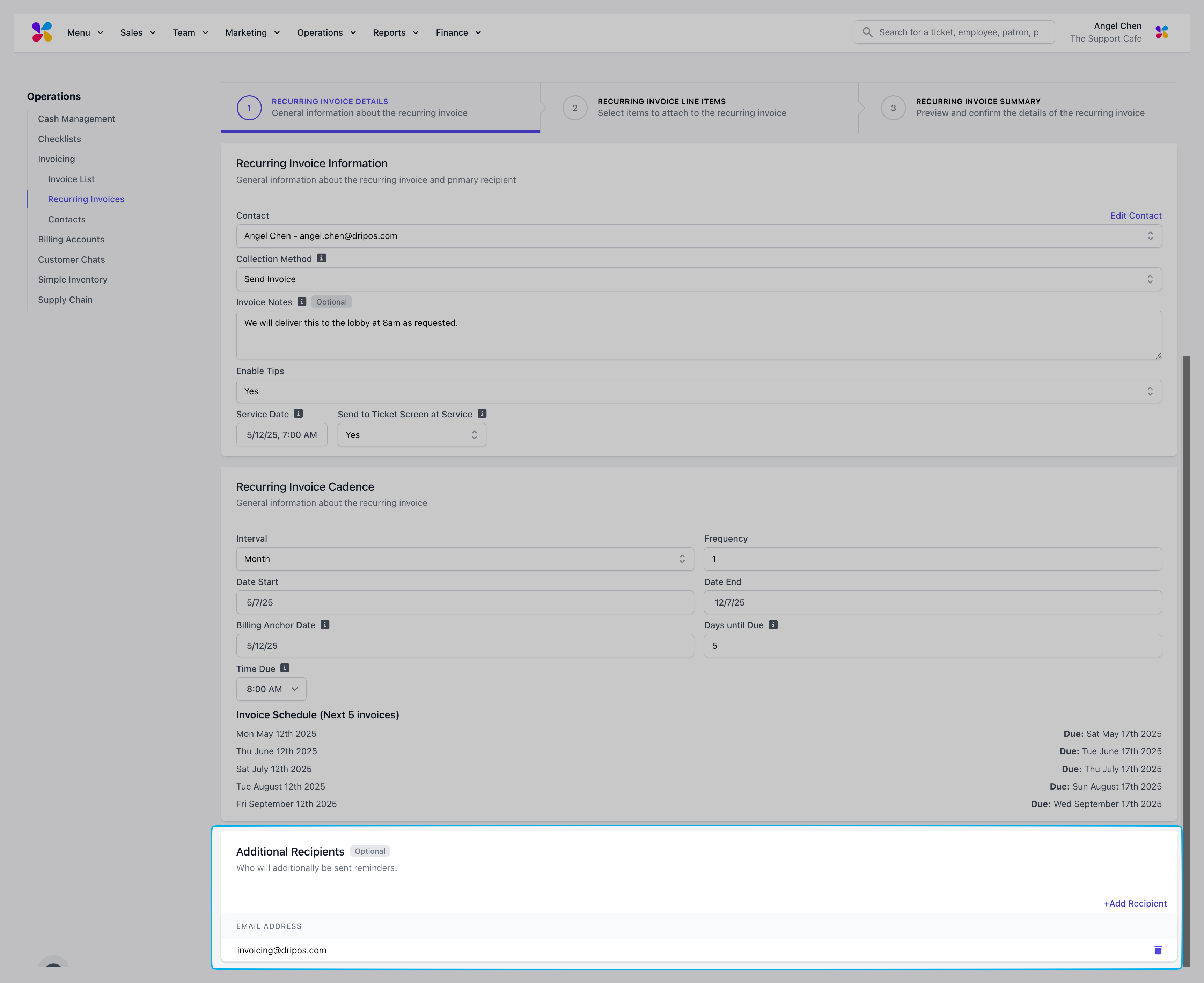Click the Dripos logo in the top left

point(42,32)
